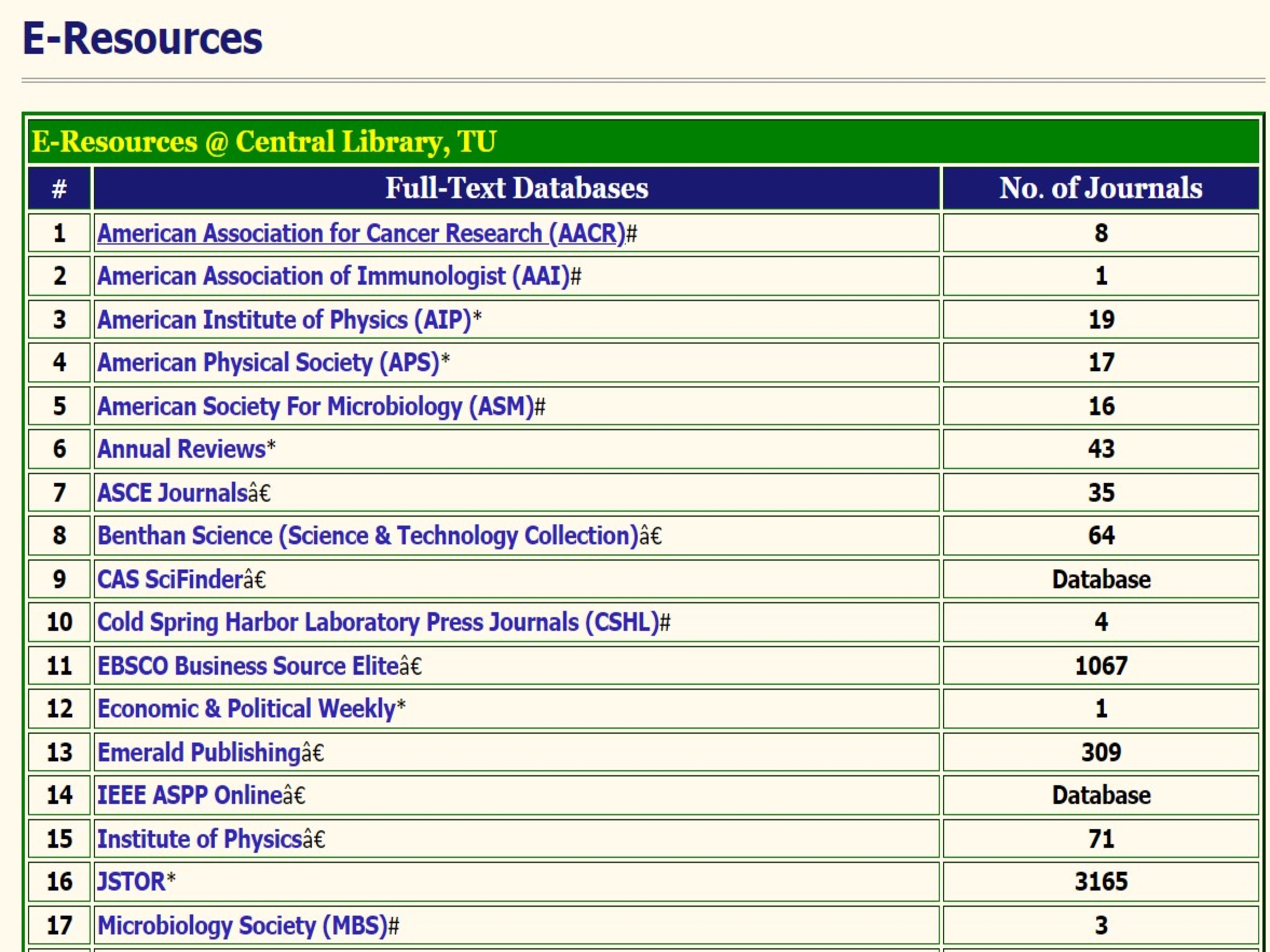Open American Institute of Physics (AIP) link
1270x952 pixels.
(x=284, y=320)
